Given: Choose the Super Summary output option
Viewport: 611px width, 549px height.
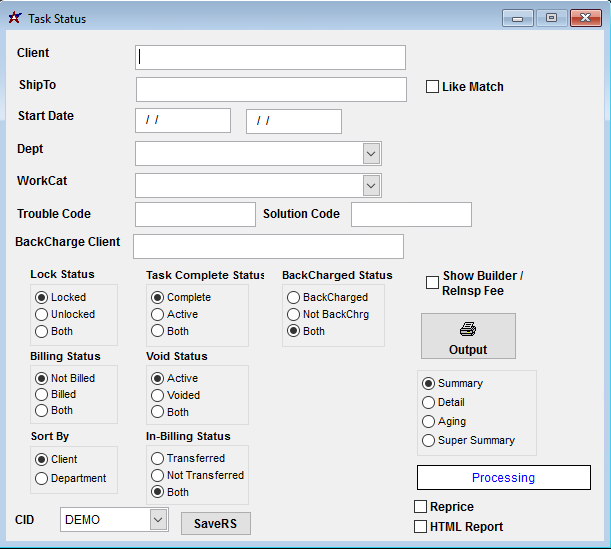Looking at the screenshot, I should tap(429, 440).
